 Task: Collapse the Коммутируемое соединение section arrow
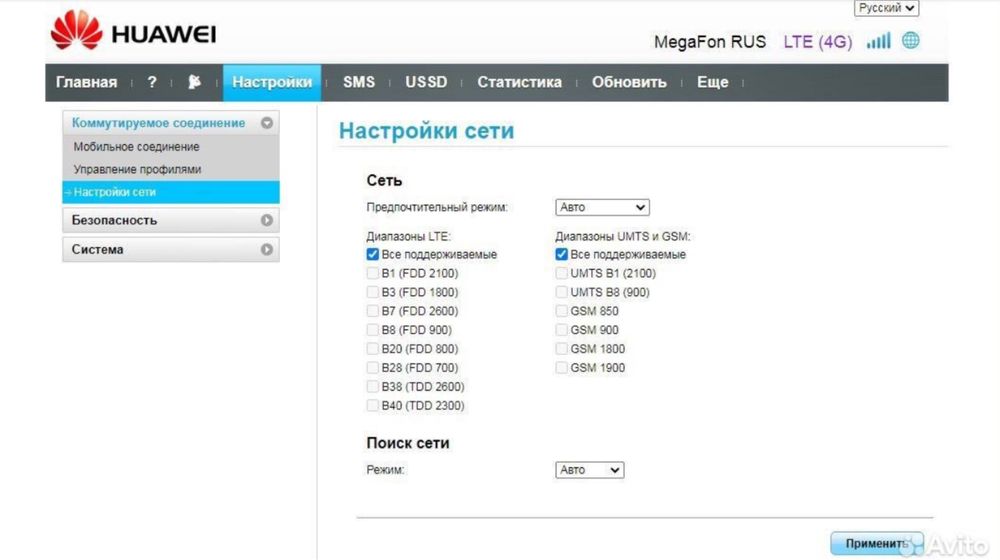[267, 123]
